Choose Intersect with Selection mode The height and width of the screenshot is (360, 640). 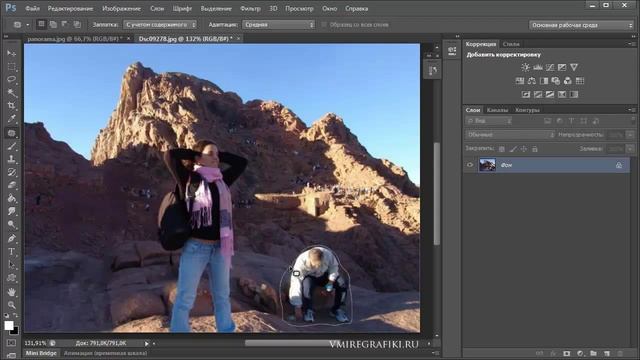(77, 24)
